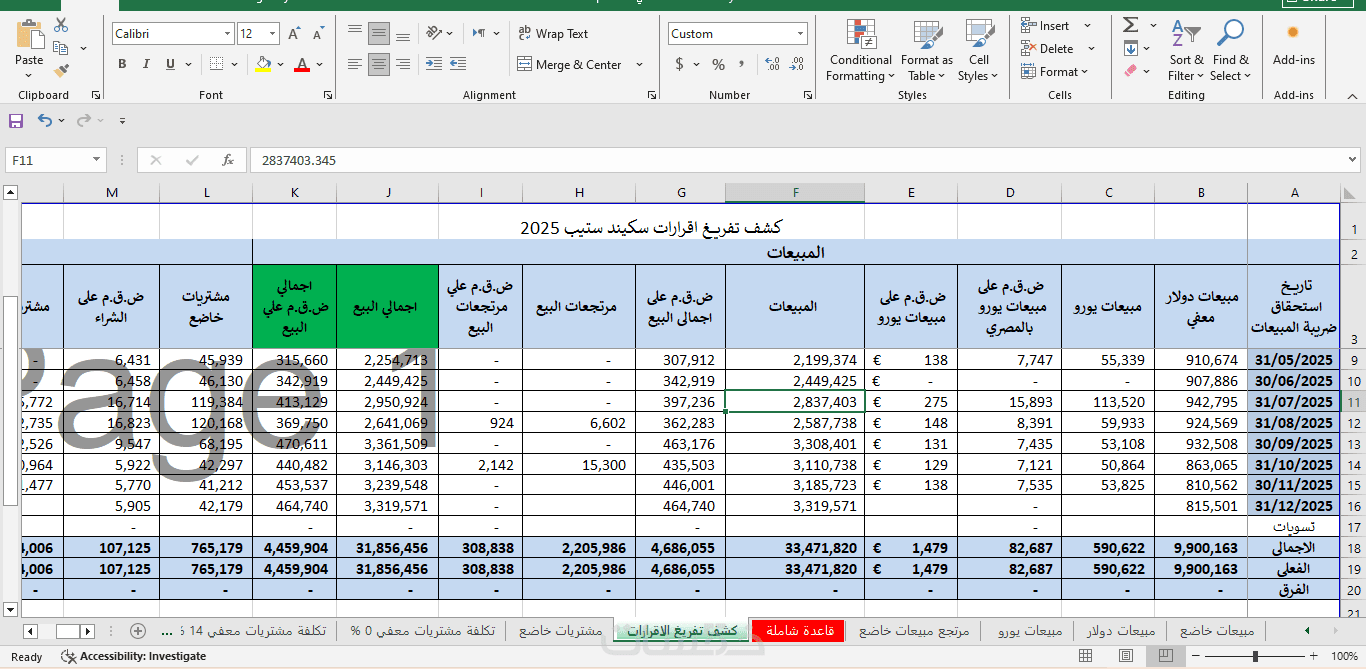1366x669 pixels.
Task: Open the Conditional Formatting menu
Action: [x=860, y=50]
